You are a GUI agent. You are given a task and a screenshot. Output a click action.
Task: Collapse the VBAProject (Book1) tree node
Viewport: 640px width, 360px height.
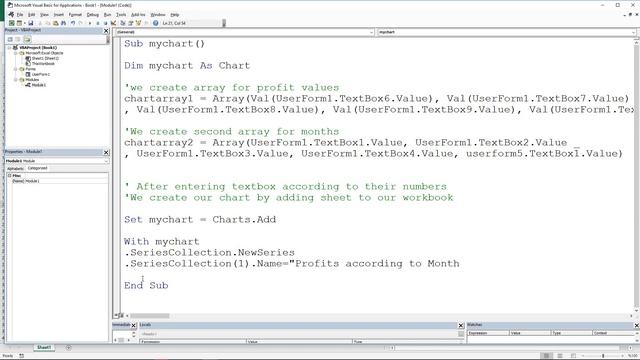9,48
